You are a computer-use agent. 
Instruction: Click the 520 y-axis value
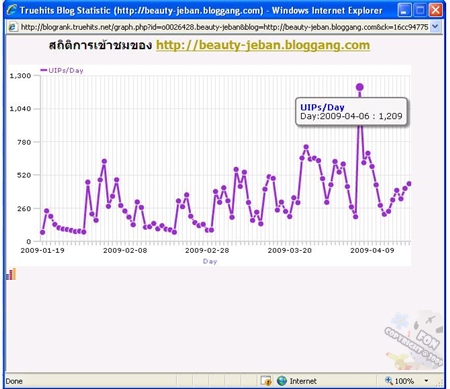coord(24,175)
